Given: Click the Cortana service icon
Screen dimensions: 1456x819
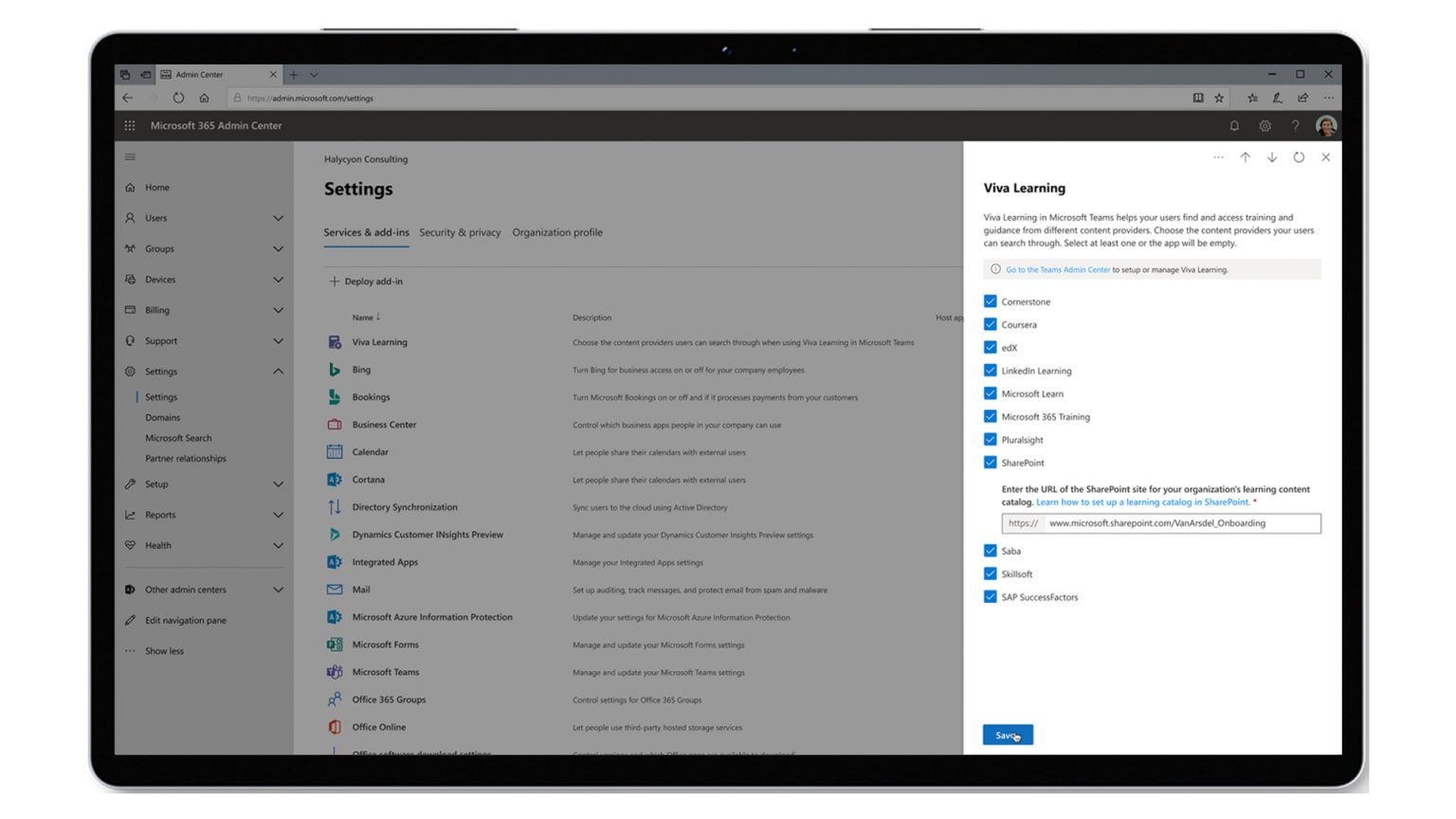Looking at the screenshot, I should click(335, 480).
